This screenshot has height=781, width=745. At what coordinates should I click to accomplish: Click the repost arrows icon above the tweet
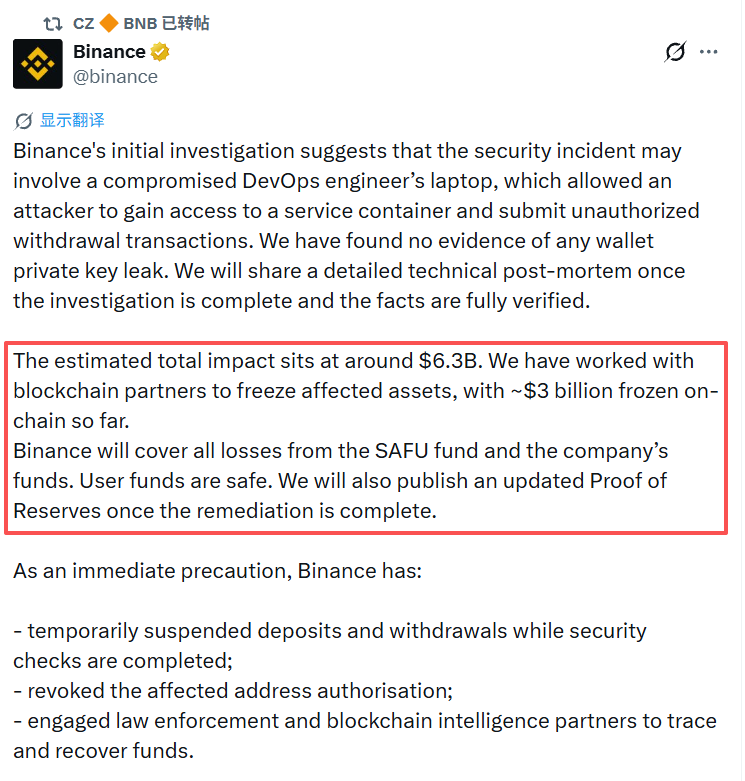click(x=52, y=23)
